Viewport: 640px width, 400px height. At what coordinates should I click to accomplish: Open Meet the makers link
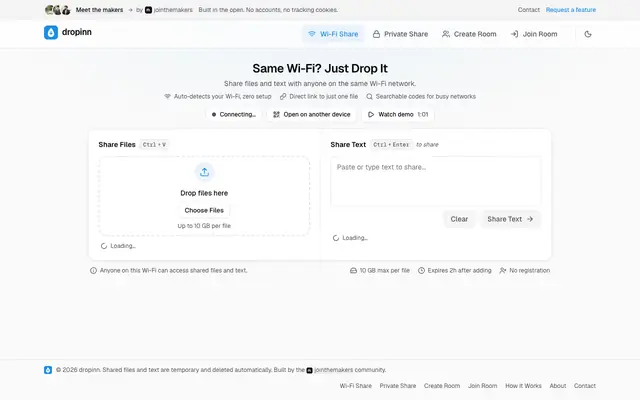(x=99, y=10)
